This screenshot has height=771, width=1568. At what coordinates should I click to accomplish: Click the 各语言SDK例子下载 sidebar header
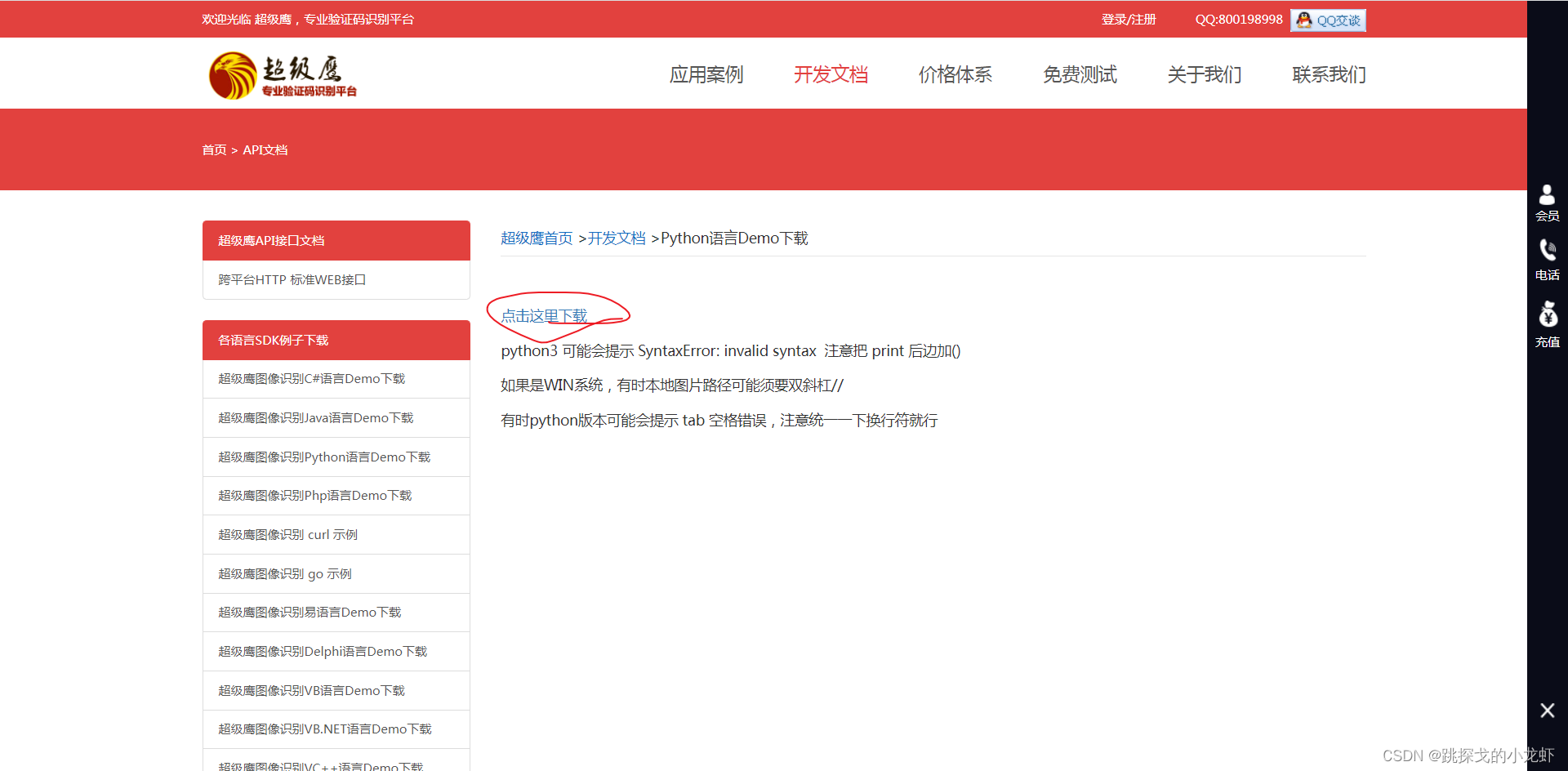[x=336, y=341]
